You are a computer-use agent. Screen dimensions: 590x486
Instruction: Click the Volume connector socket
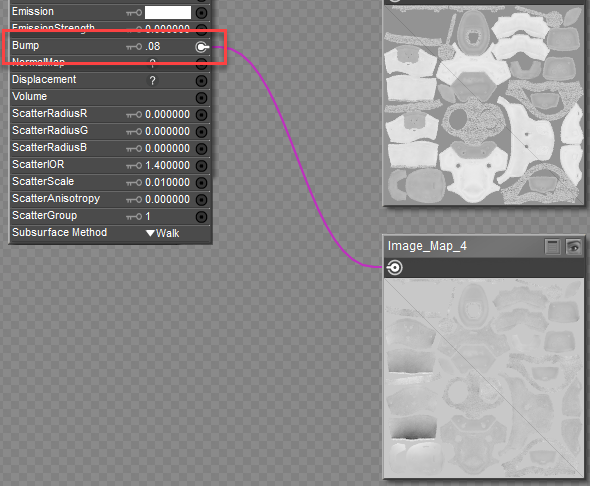[202, 98]
